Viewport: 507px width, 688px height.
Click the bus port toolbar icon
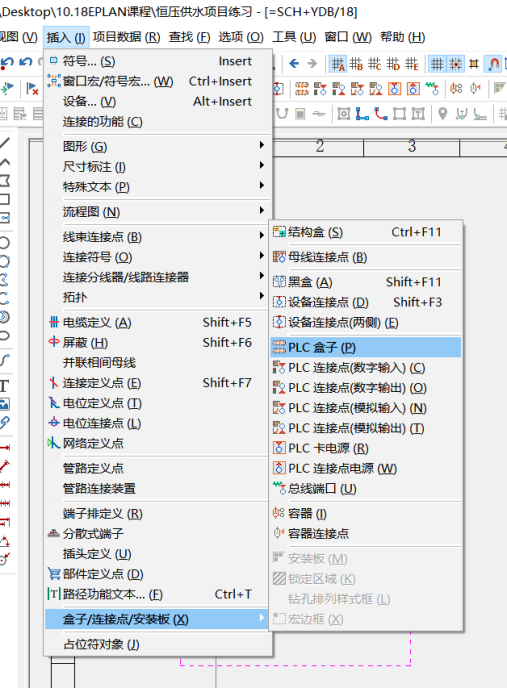tap(432, 89)
